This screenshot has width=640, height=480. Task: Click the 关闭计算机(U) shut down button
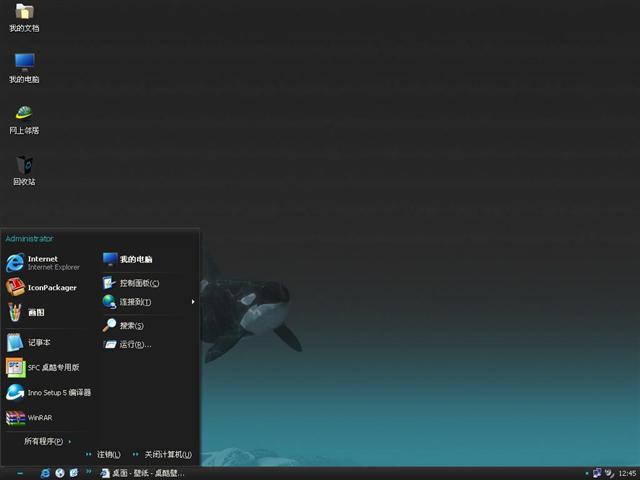tap(162, 454)
